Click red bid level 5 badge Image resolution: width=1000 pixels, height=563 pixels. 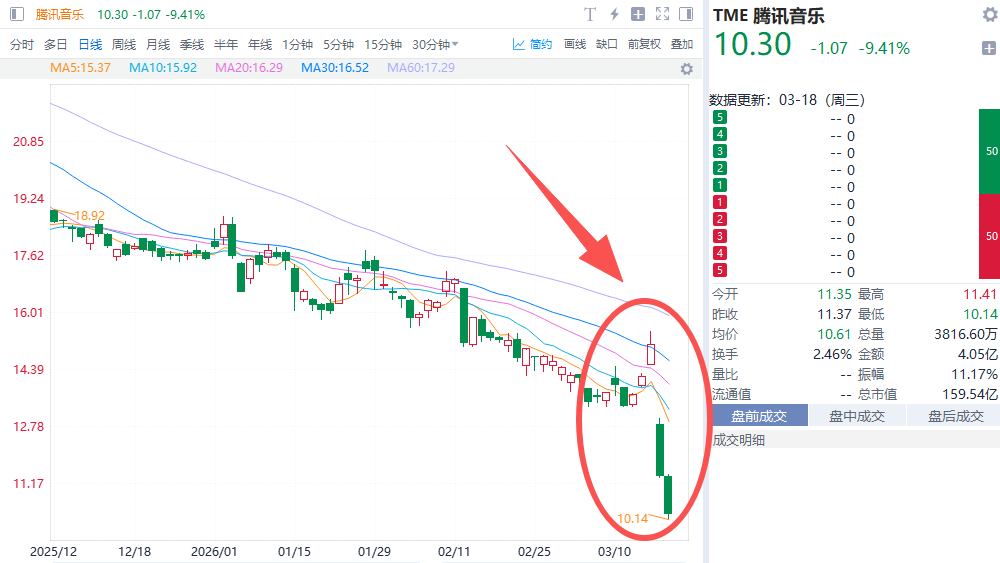pos(720,270)
